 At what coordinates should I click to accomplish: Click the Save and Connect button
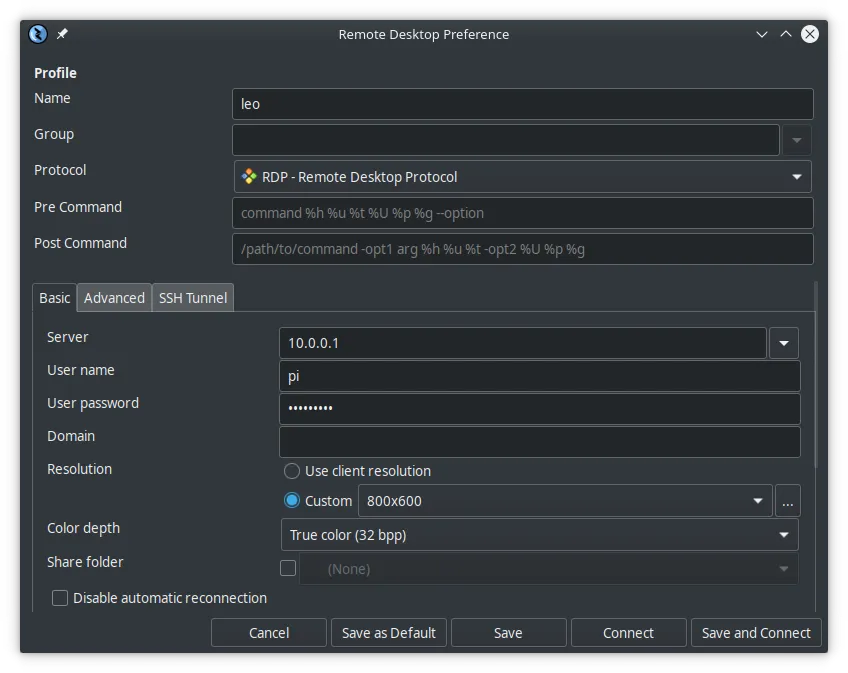[755, 632]
